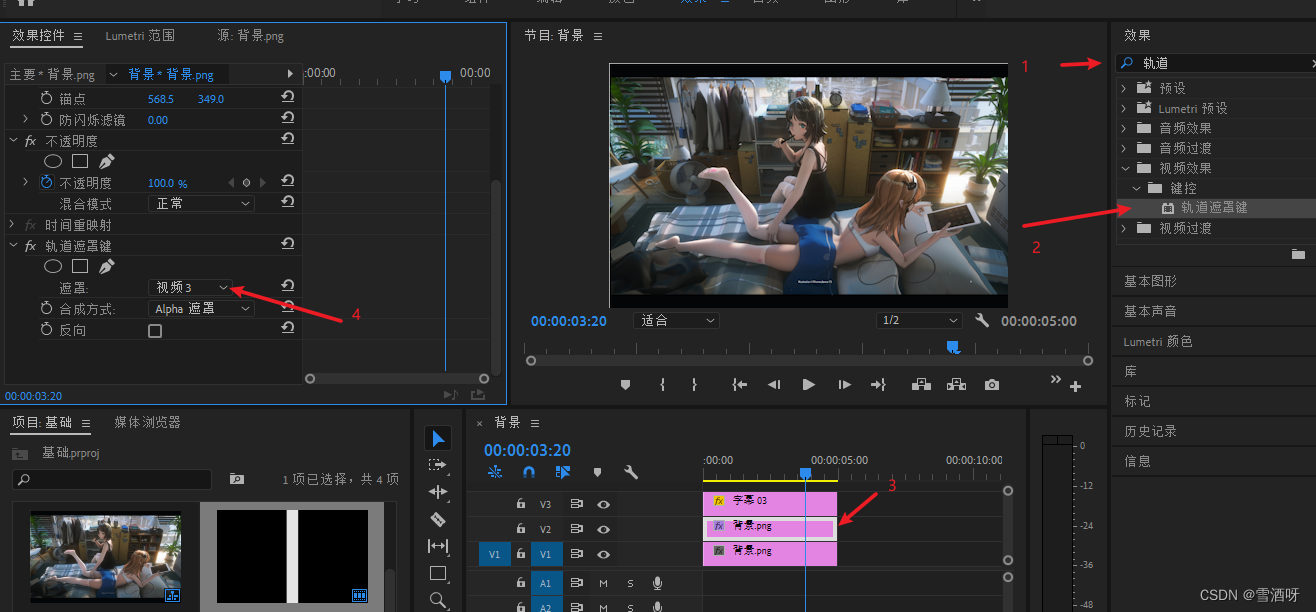Open the 混合模式 正常 dropdown
The height and width of the screenshot is (612, 1316).
pos(201,203)
